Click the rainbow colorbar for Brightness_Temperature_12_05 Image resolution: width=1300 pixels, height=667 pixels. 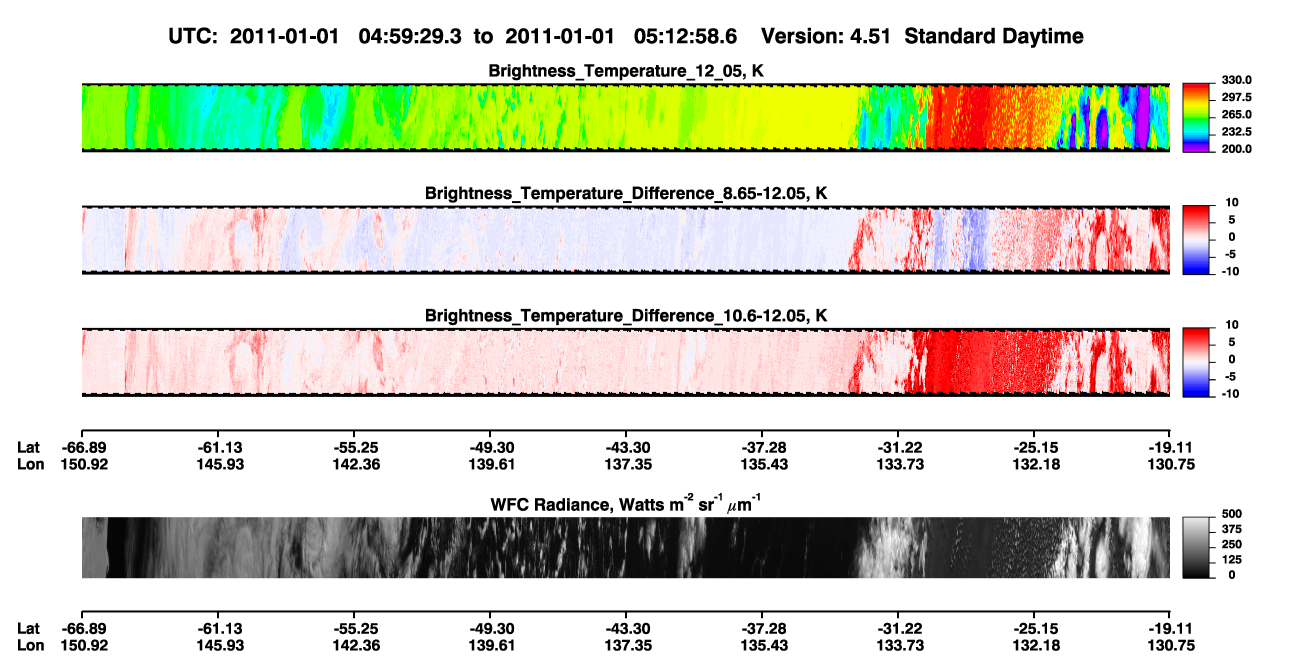pyautogui.click(x=1196, y=118)
